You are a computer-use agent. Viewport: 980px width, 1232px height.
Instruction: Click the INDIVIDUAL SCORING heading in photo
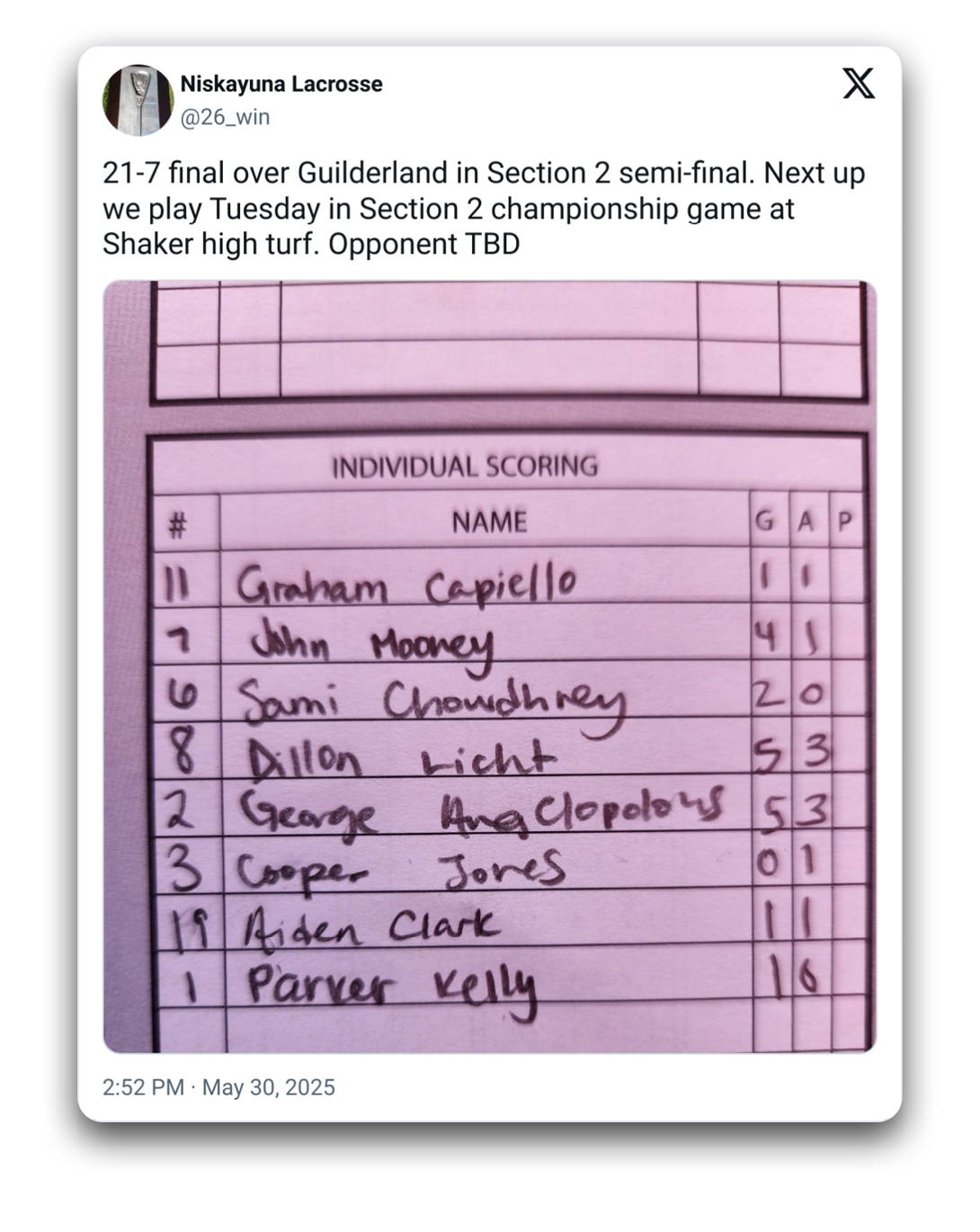point(465,467)
